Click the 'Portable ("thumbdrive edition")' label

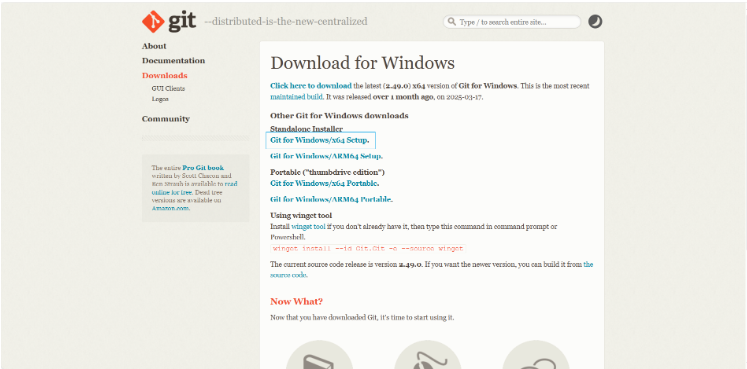pos(327,172)
